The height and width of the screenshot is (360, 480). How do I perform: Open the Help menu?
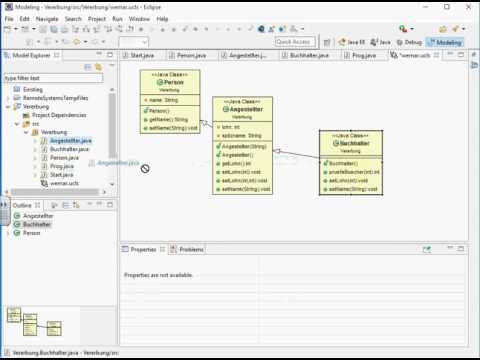162,19
